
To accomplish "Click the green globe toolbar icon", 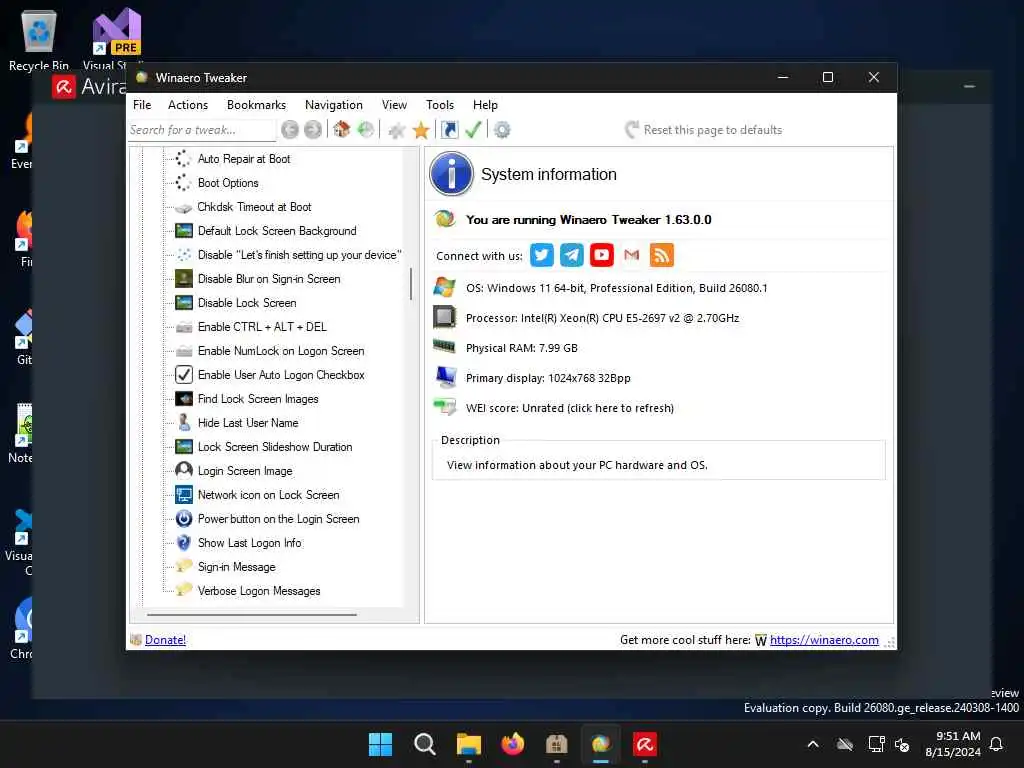I will click(366, 129).
